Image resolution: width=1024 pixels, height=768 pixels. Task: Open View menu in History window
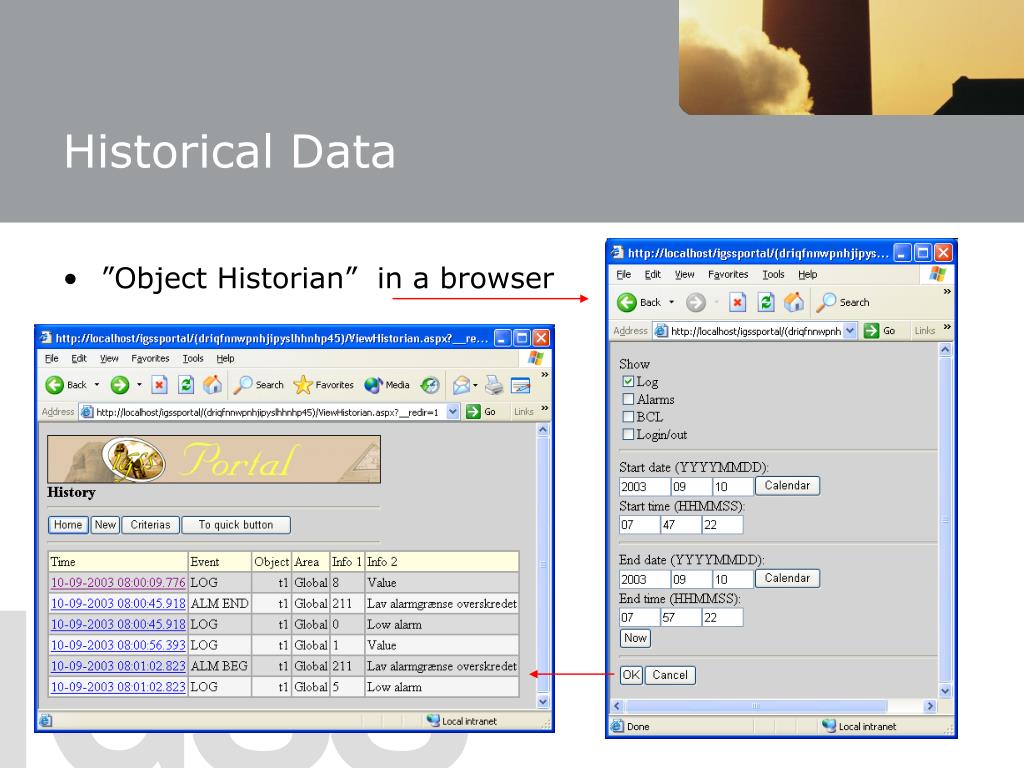109,359
